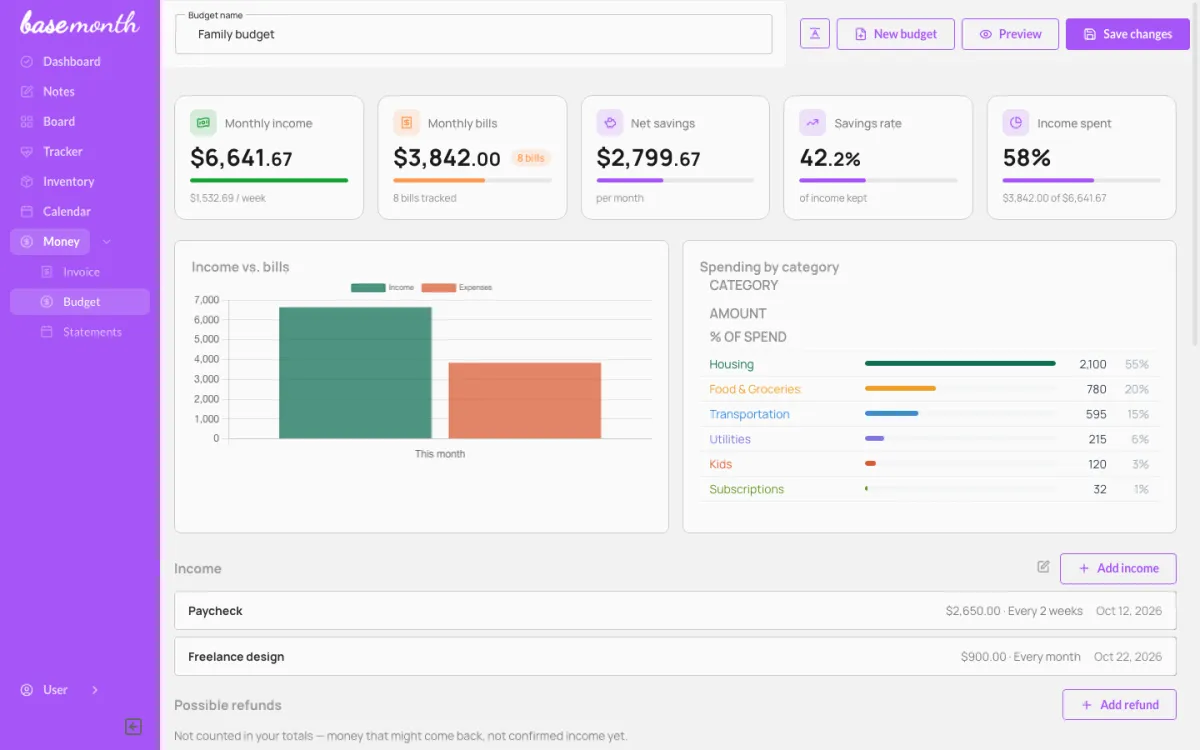The image size is (1200, 750).
Task: Select the Kids category row
Action: 929,464
